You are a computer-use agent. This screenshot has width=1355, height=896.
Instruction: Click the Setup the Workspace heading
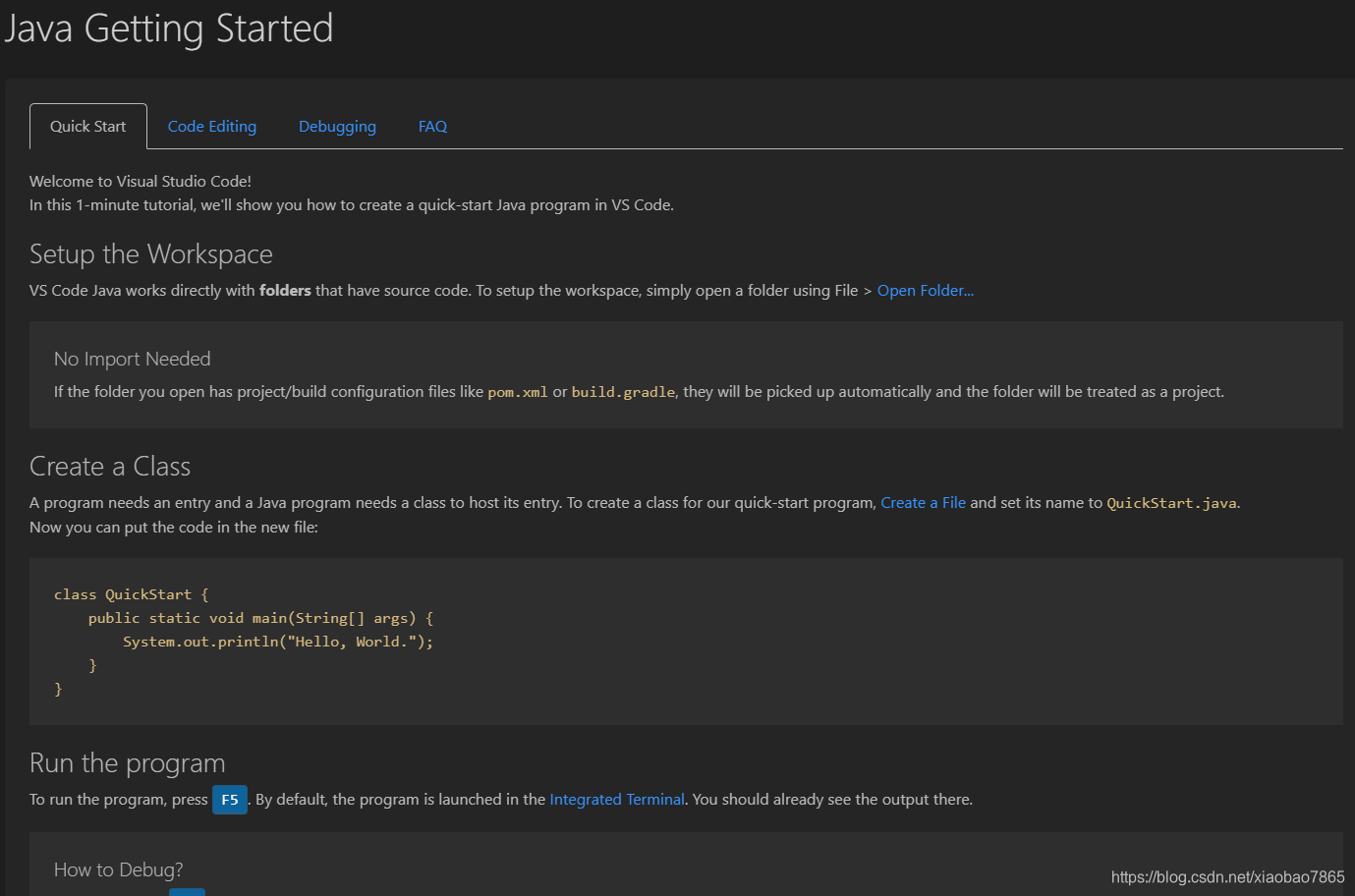coord(151,254)
